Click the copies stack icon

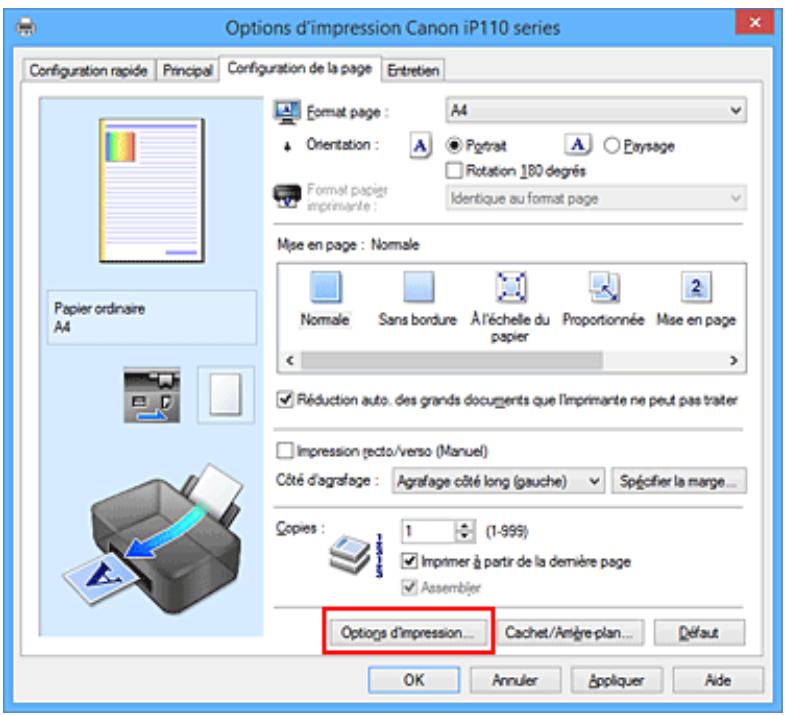(351, 554)
